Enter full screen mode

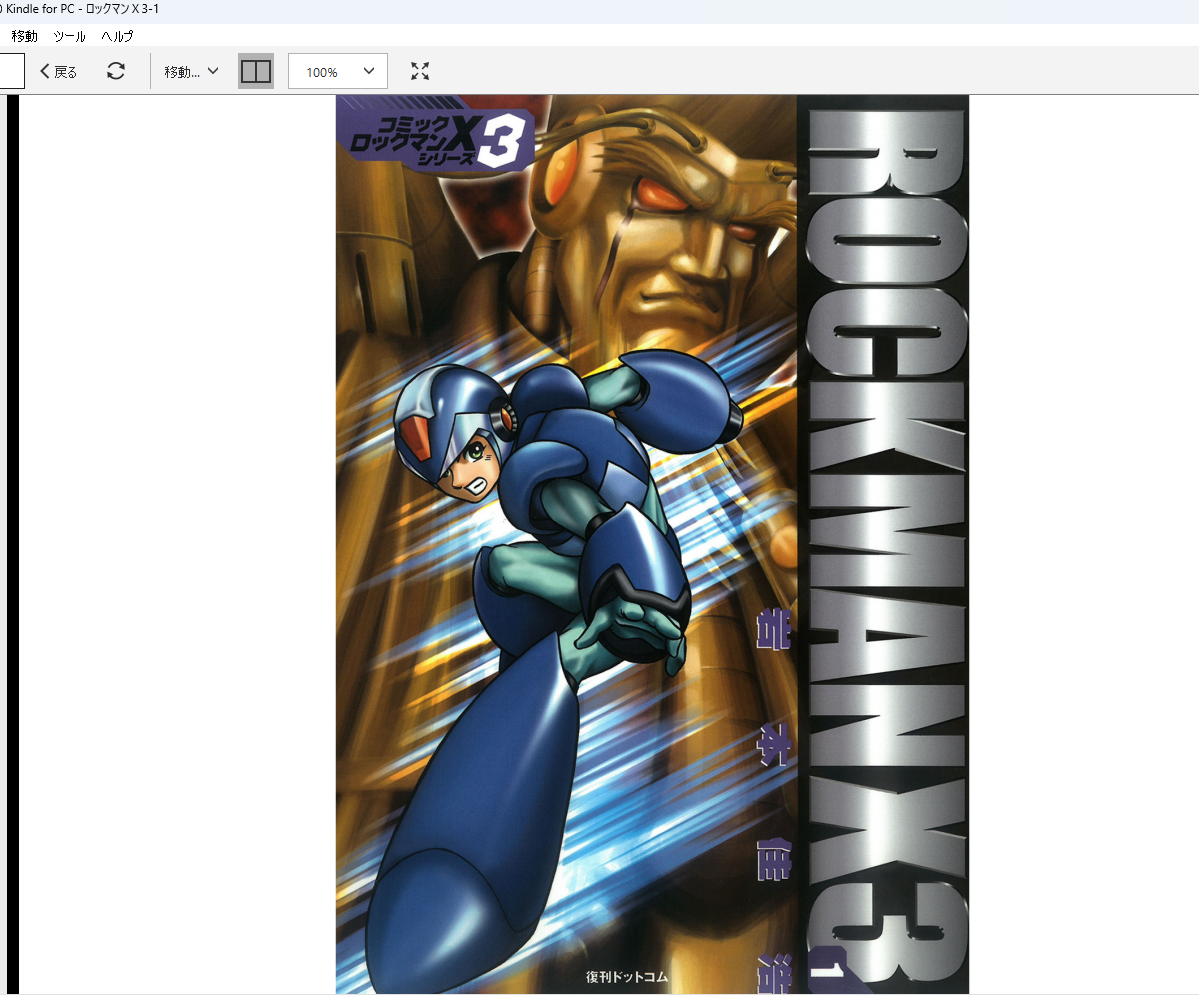click(420, 71)
